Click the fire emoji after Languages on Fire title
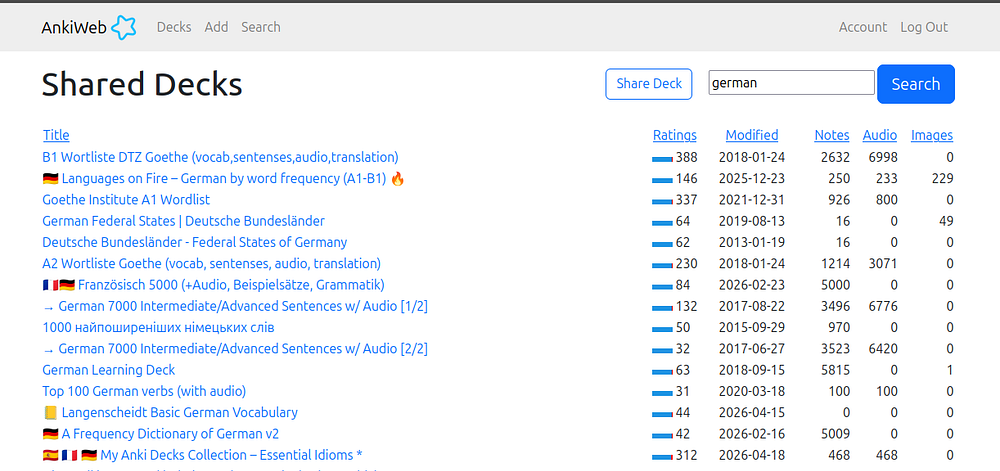 click(397, 178)
